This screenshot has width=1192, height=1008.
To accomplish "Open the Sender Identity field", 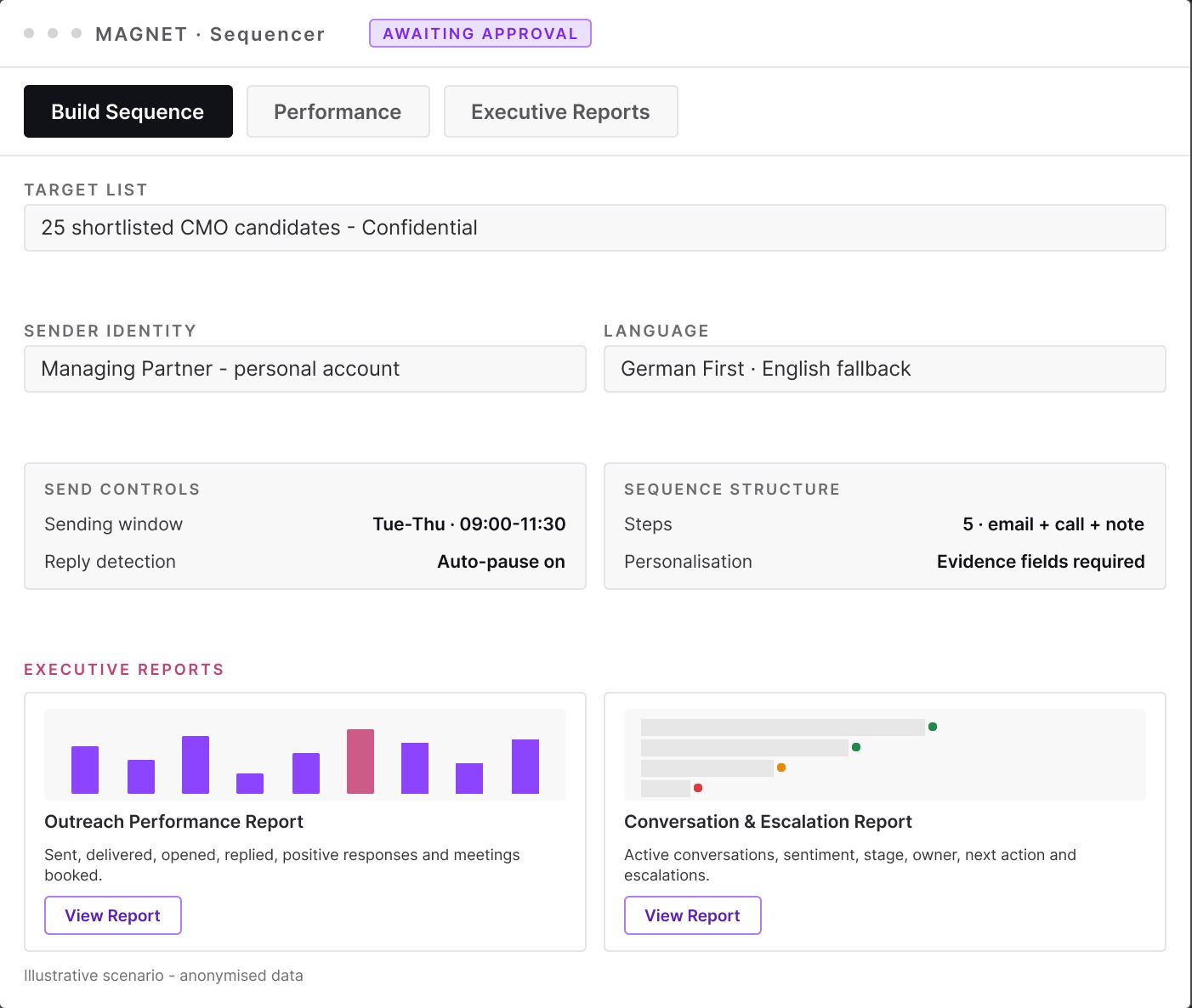I will (304, 369).
